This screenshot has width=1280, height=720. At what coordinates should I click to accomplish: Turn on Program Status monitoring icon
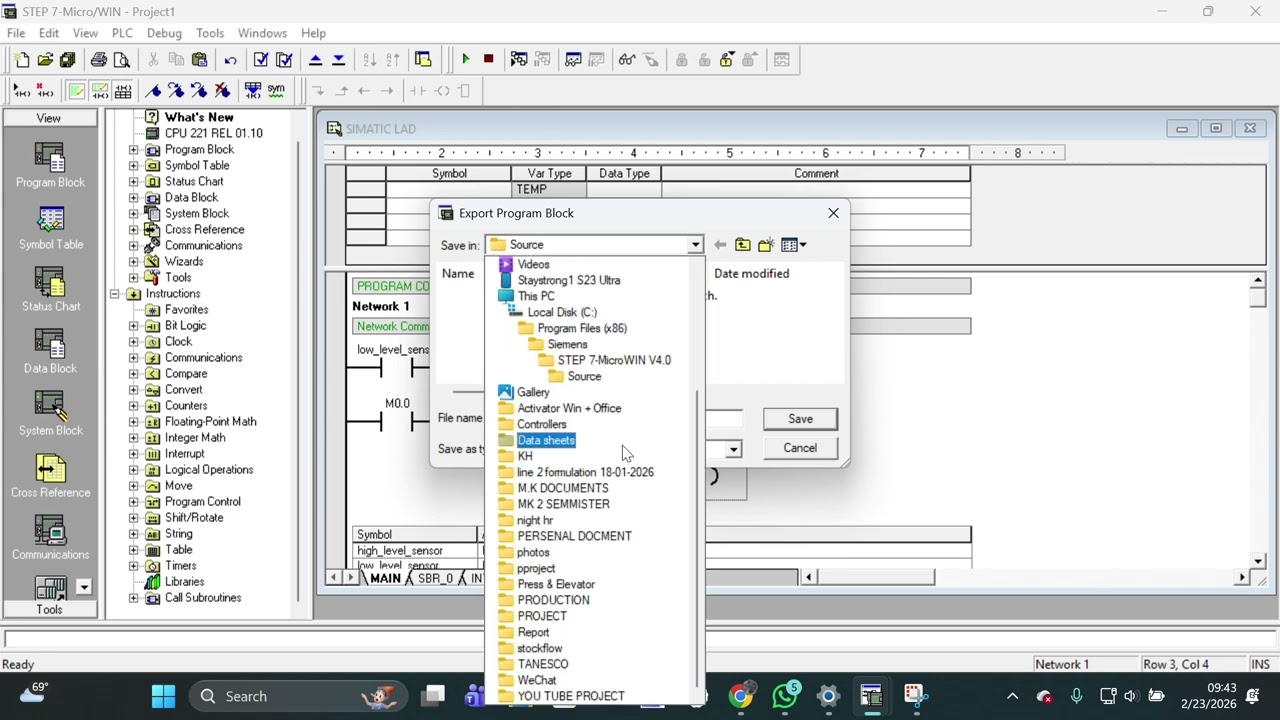[519, 60]
